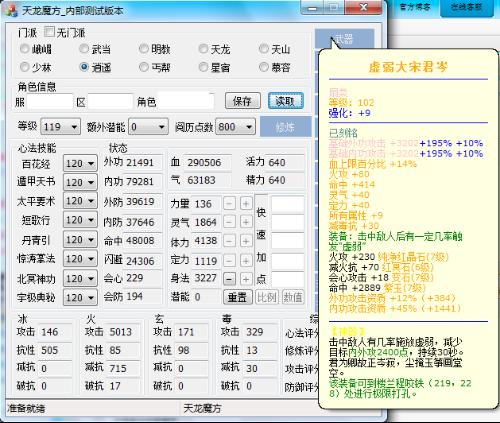Increase 身法 with the plus button
This screenshot has width=500, height=423.
point(246,279)
